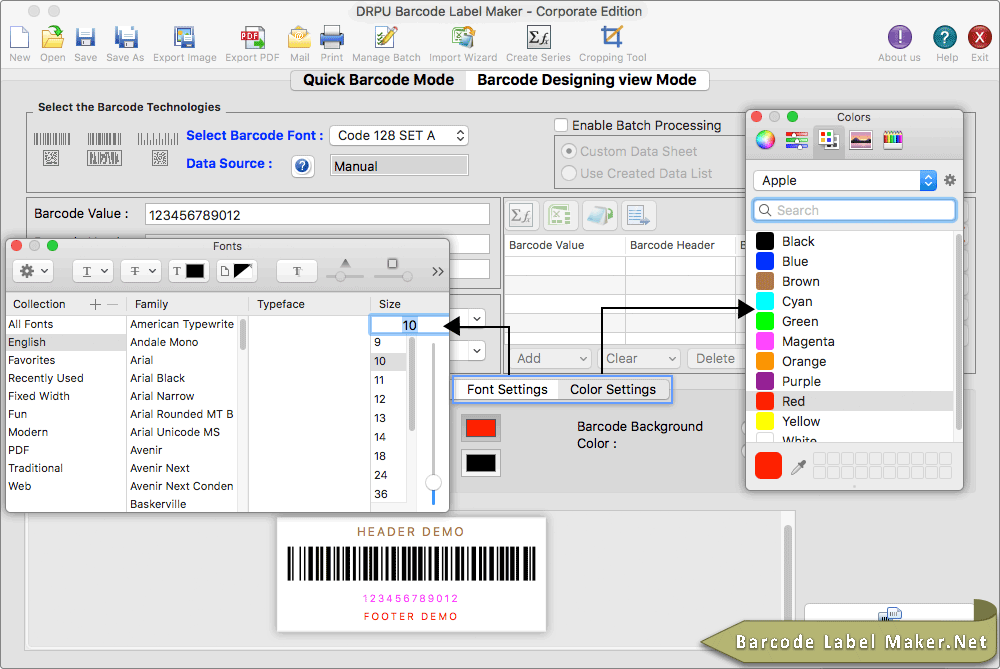Image resolution: width=1000 pixels, height=669 pixels.
Task: Click the Save toolbar icon
Action: [x=85, y=38]
